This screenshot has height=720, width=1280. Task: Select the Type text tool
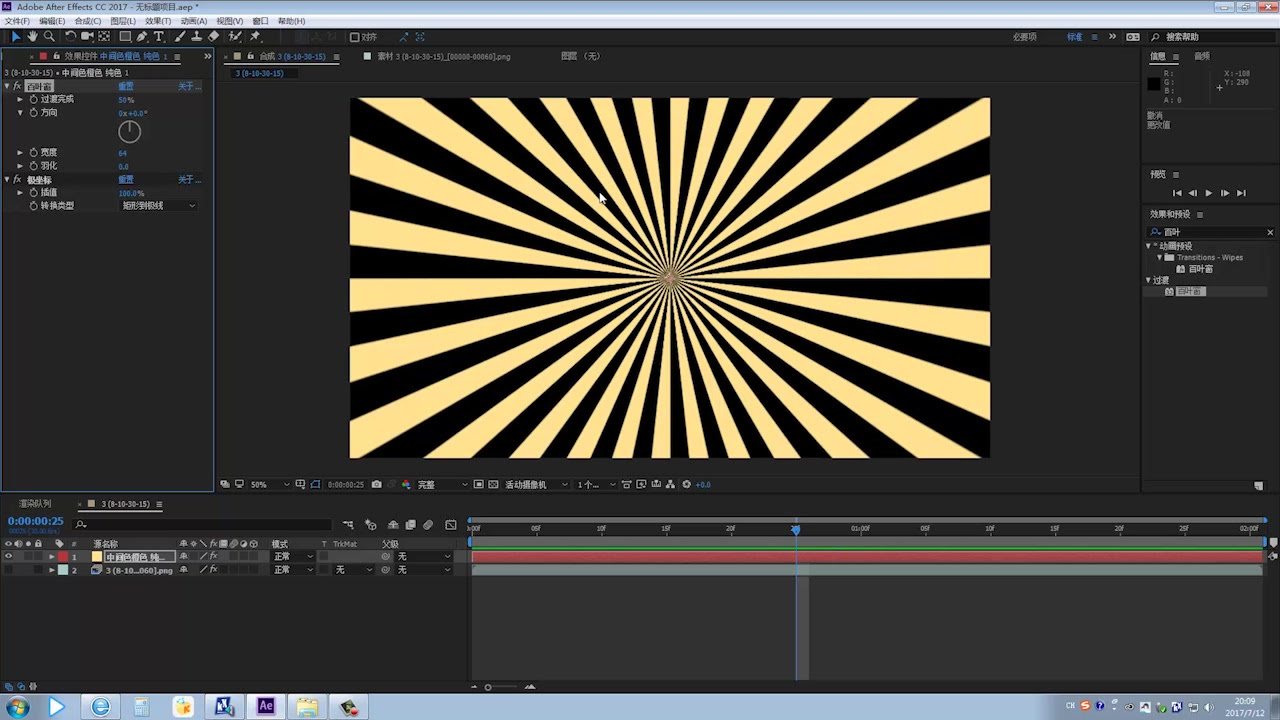(158, 36)
